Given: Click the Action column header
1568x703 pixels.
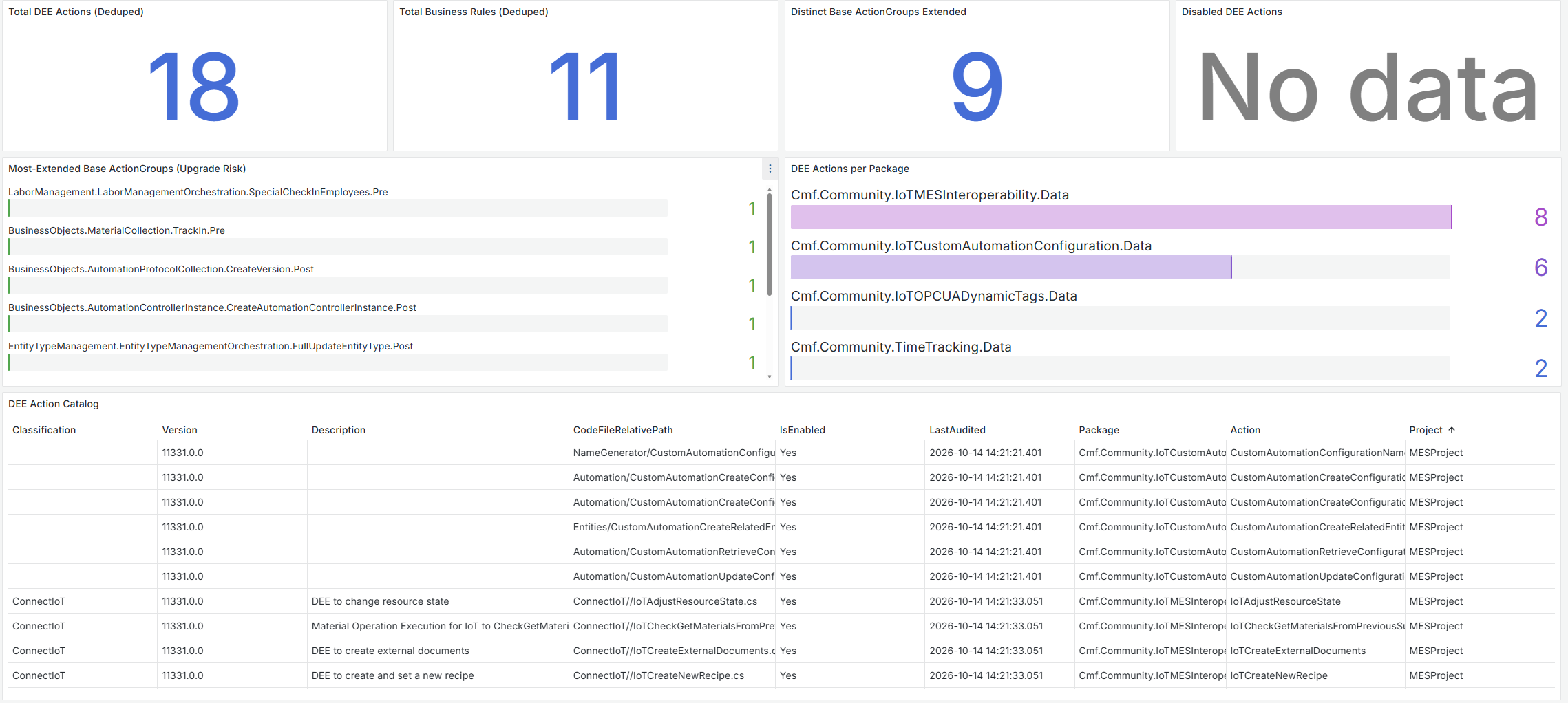Looking at the screenshot, I should click(1245, 430).
